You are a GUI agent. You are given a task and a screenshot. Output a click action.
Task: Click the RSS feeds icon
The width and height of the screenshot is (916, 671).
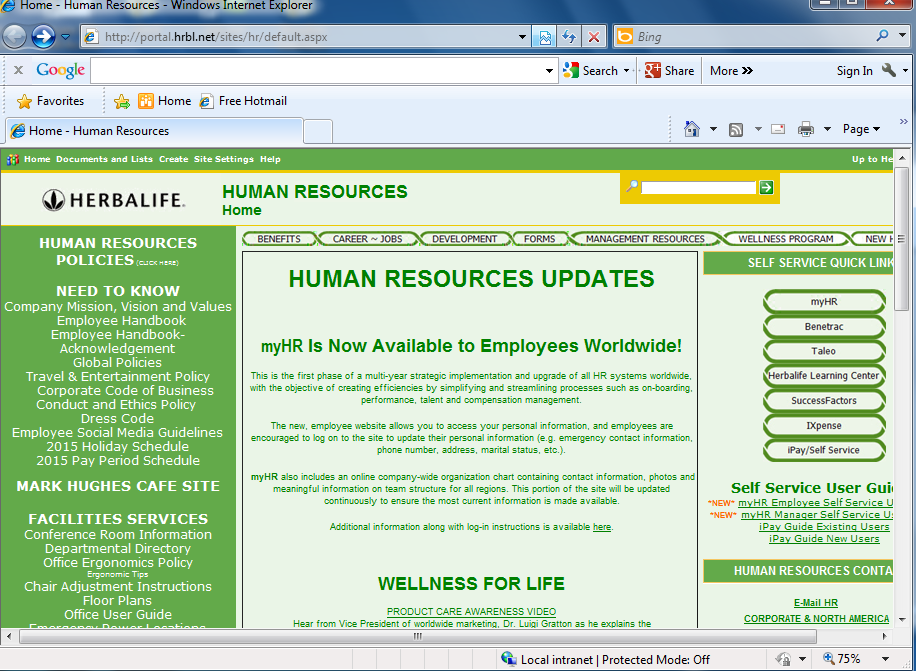(736, 129)
